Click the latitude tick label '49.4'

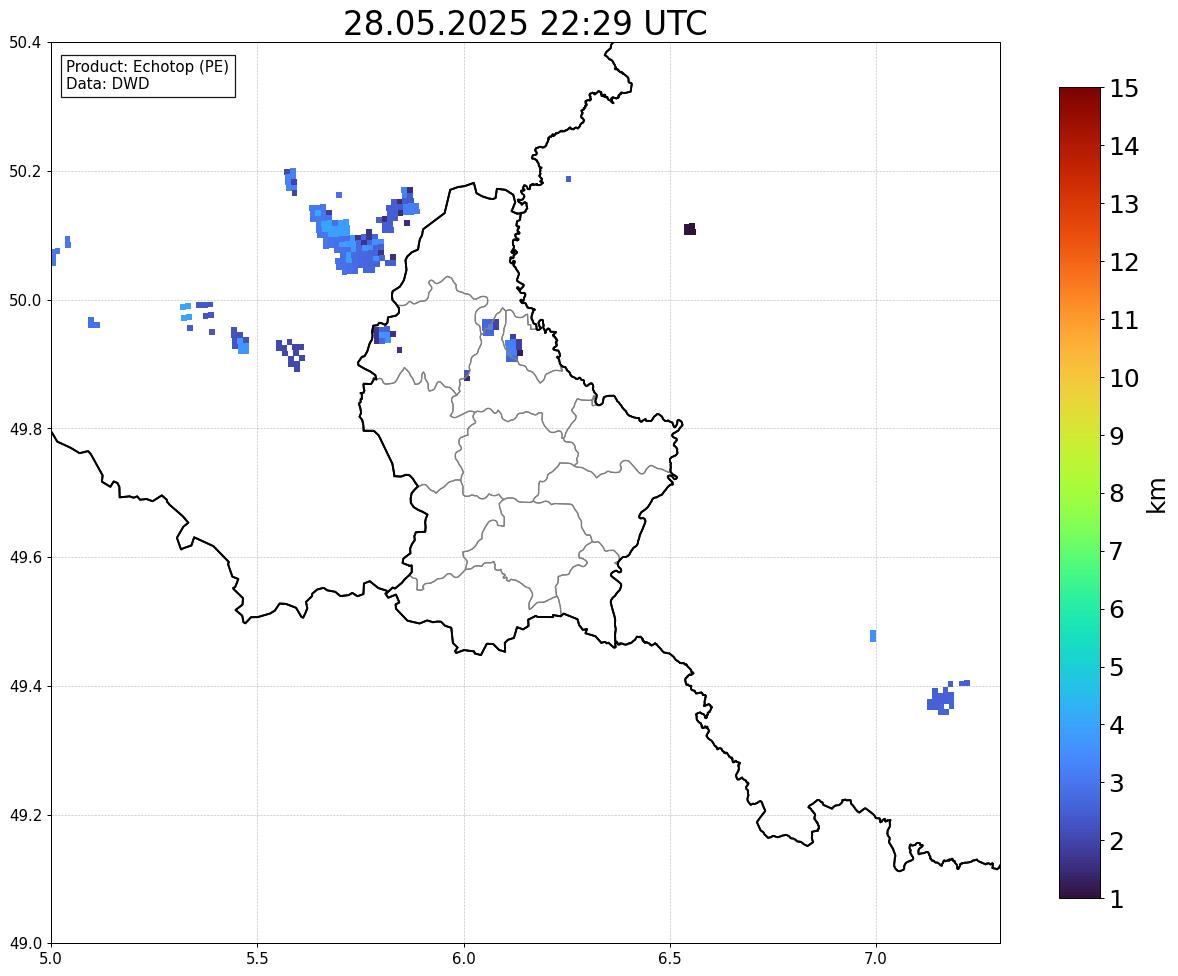coord(25,686)
